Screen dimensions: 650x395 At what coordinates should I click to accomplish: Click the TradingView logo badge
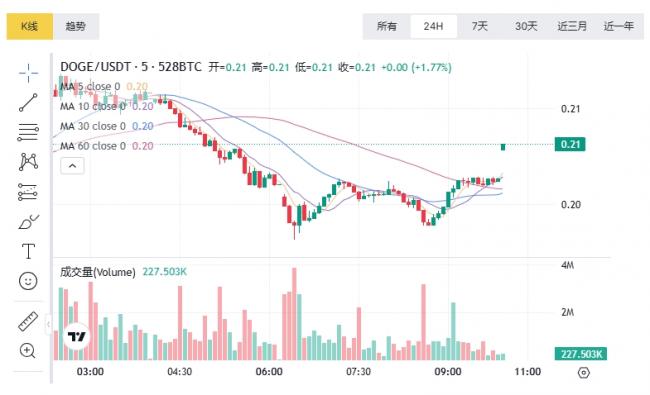click(77, 336)
